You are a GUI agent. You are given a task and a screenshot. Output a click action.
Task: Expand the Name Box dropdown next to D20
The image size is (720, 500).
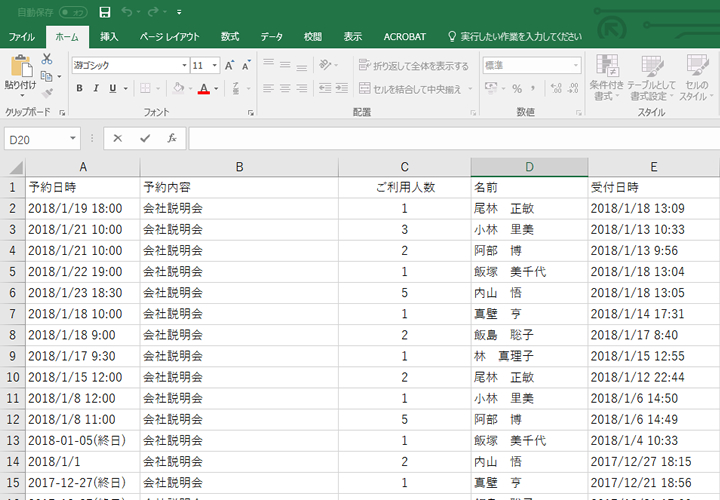[73, 139]
